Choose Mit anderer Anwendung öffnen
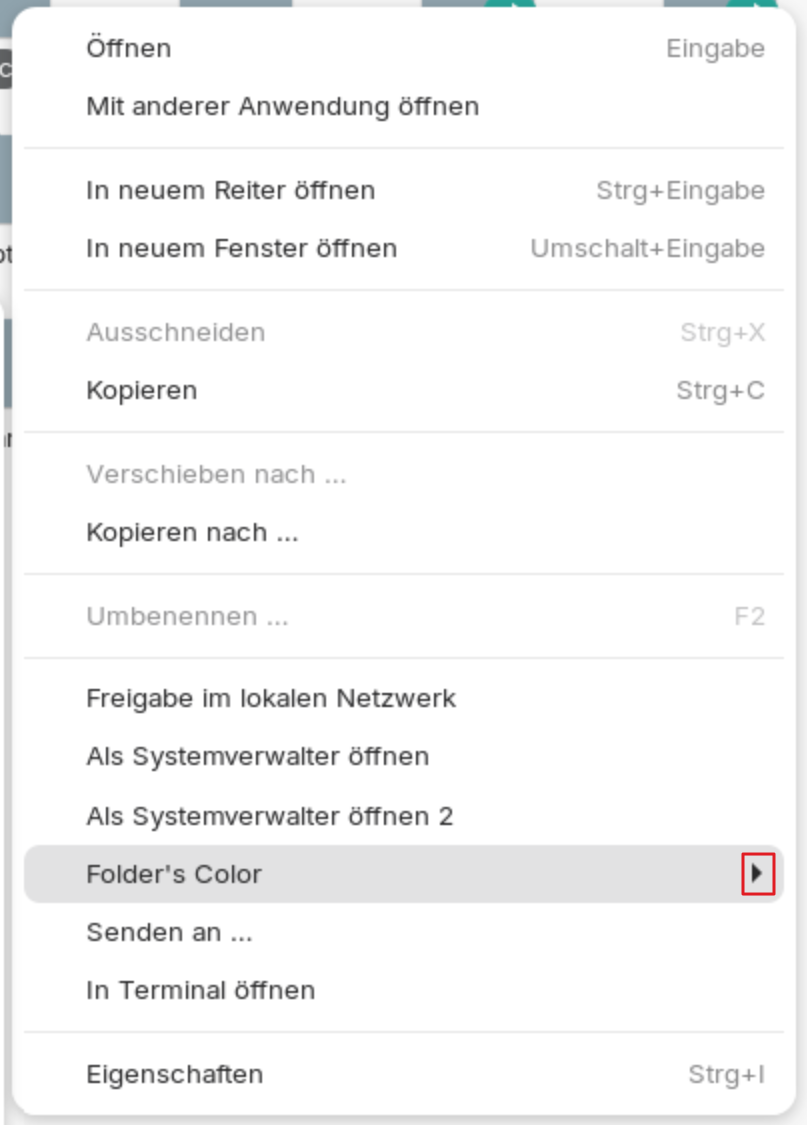Screen dimensions: 807x1125 click(282, 106)
